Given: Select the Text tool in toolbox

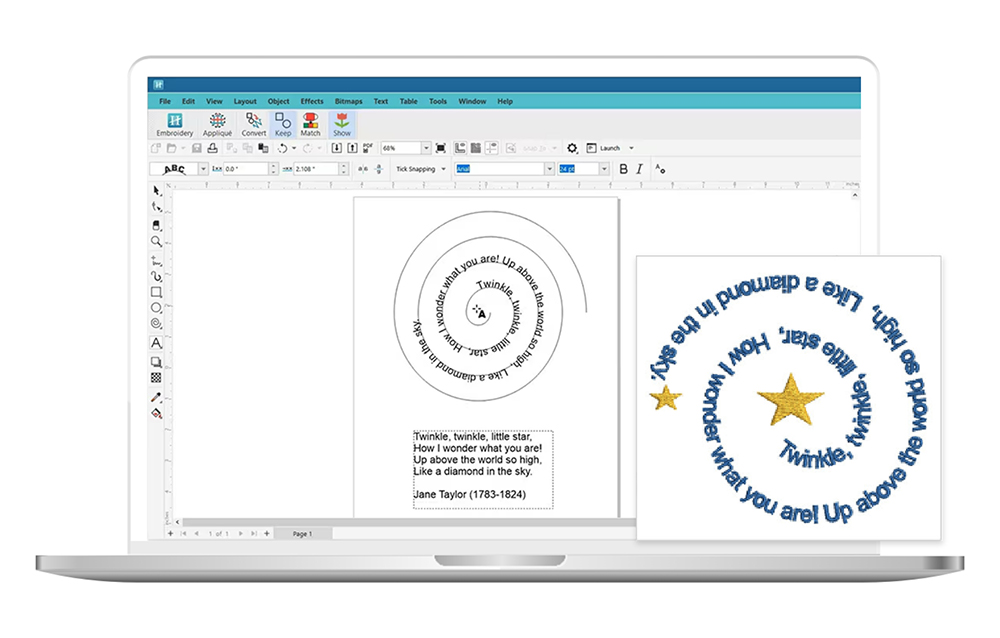Looking at the screenshot, I should pos(157,343).
